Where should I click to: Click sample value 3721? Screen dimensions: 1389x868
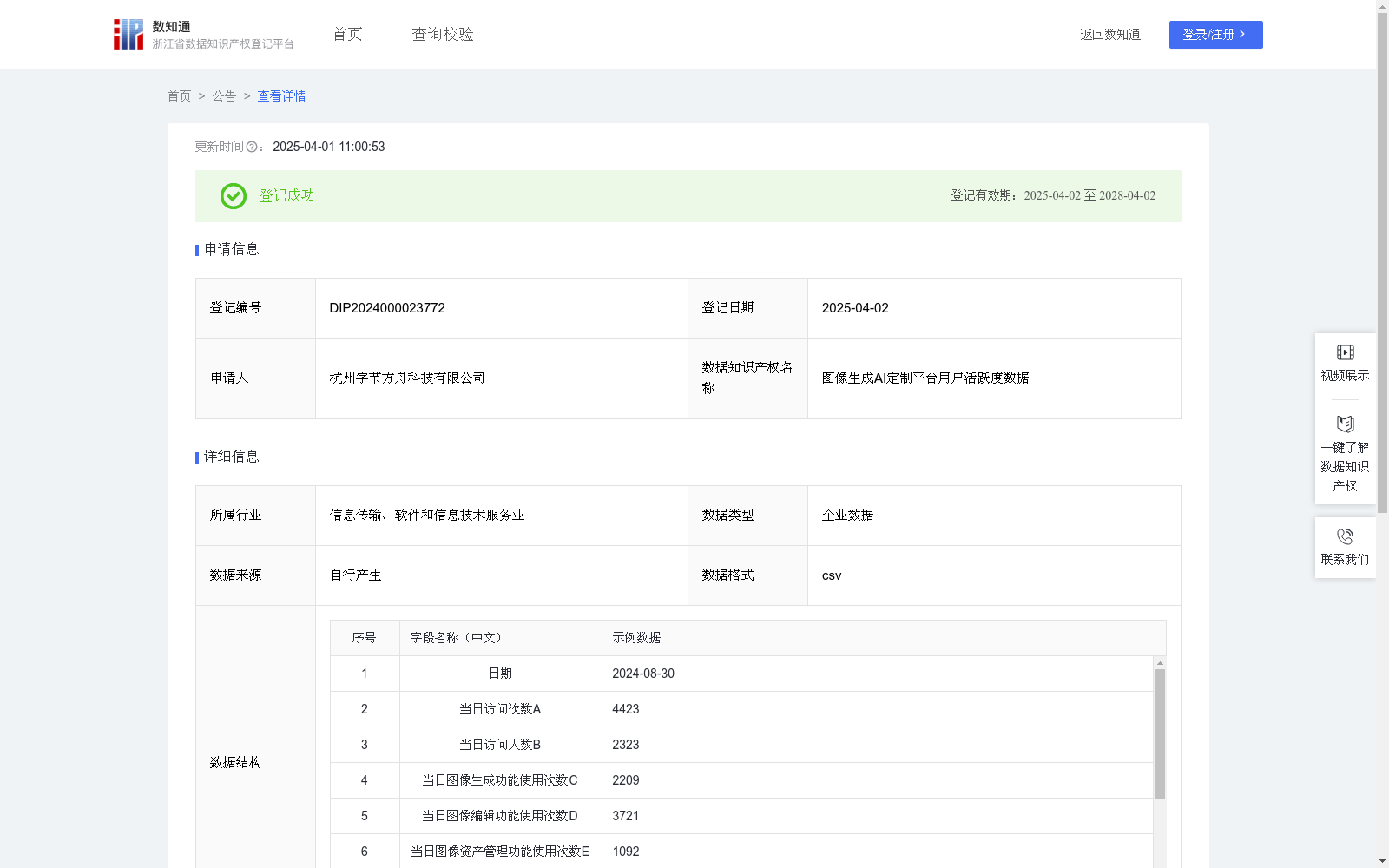tap(626, 816)
